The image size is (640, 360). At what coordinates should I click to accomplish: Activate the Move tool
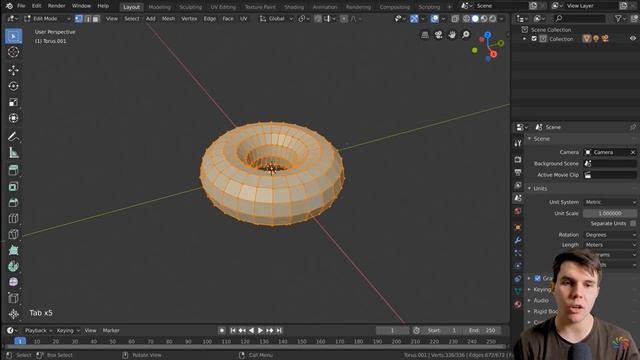point(13,70)
